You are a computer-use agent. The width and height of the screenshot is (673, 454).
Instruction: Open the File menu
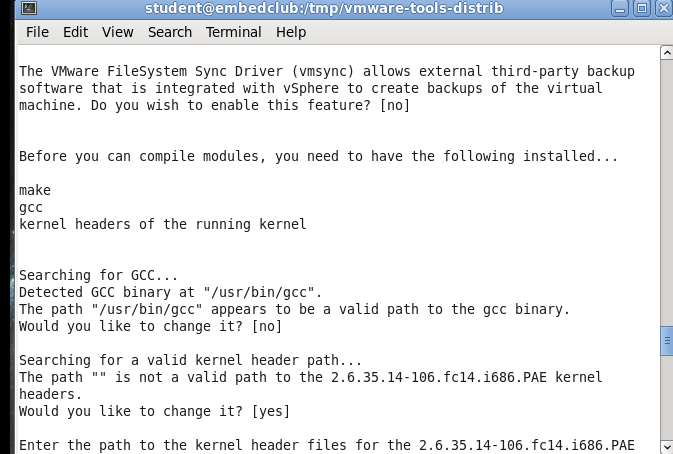tap(37, 32)
